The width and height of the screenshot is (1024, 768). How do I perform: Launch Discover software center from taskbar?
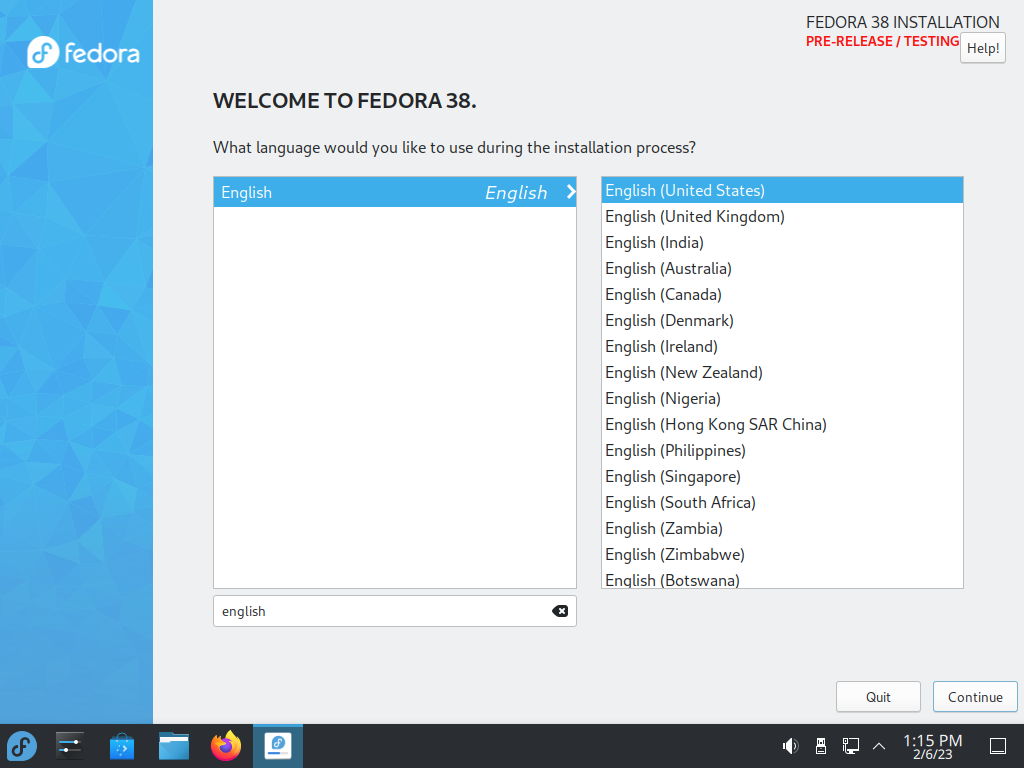(x=121, y=746)
